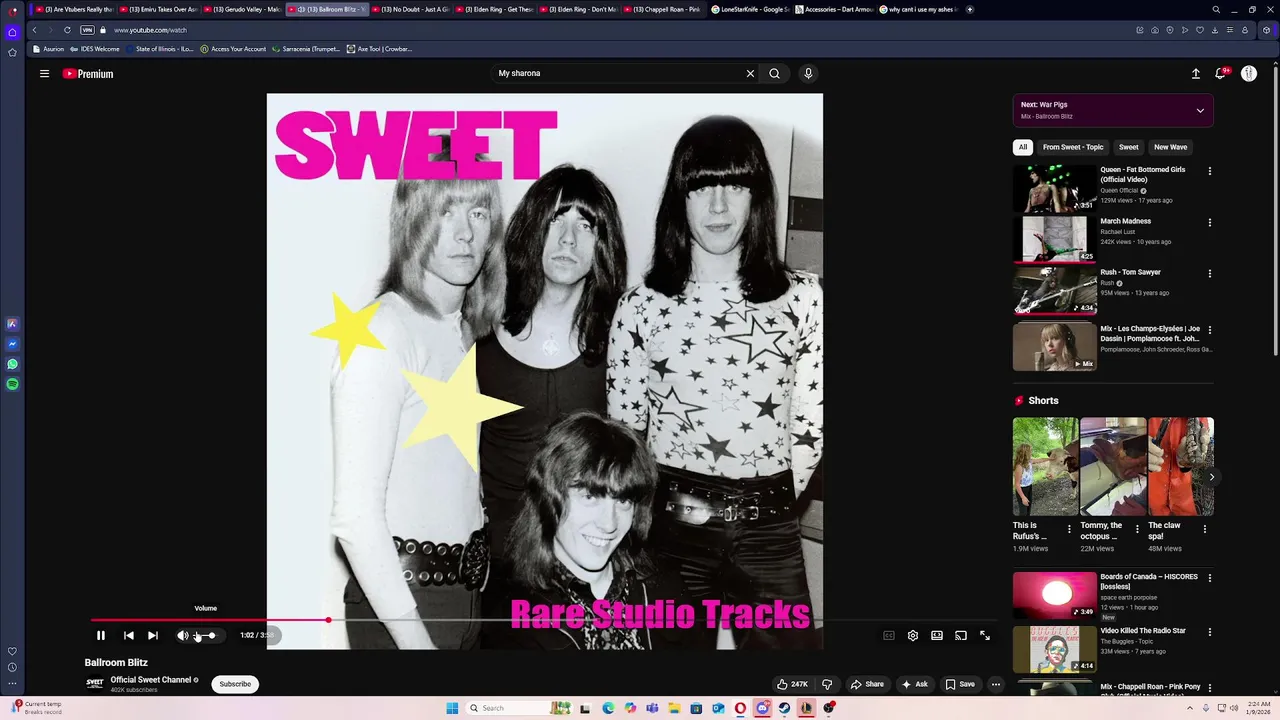Open the Rush - Tom Sawyer video
1280x720 pixels.
[1130, 272]
